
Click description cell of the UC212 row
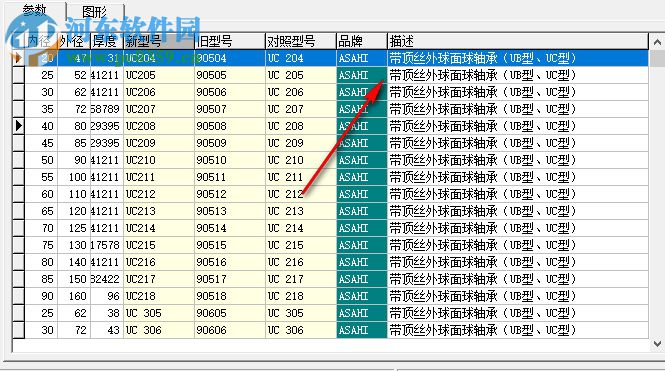click(518, 194)
